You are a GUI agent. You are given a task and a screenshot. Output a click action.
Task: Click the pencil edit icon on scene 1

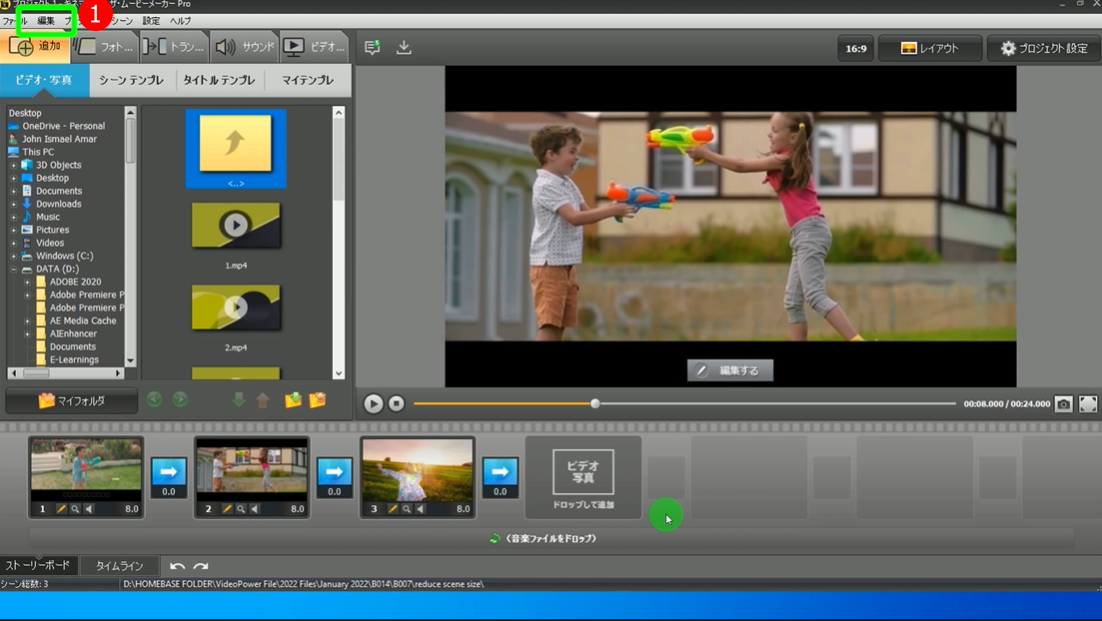pyautogui.click(x=61, y=509)
